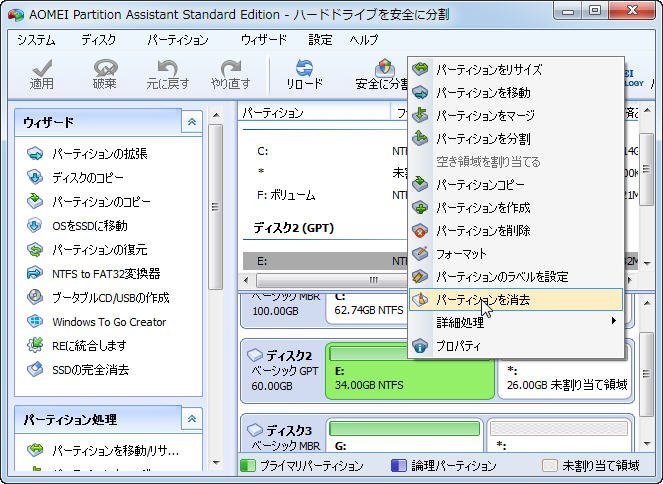Click the 適用 (Apply) checkmark toolbar icon
Viewport: 663px width, 484px height.
tap(42, 68)
